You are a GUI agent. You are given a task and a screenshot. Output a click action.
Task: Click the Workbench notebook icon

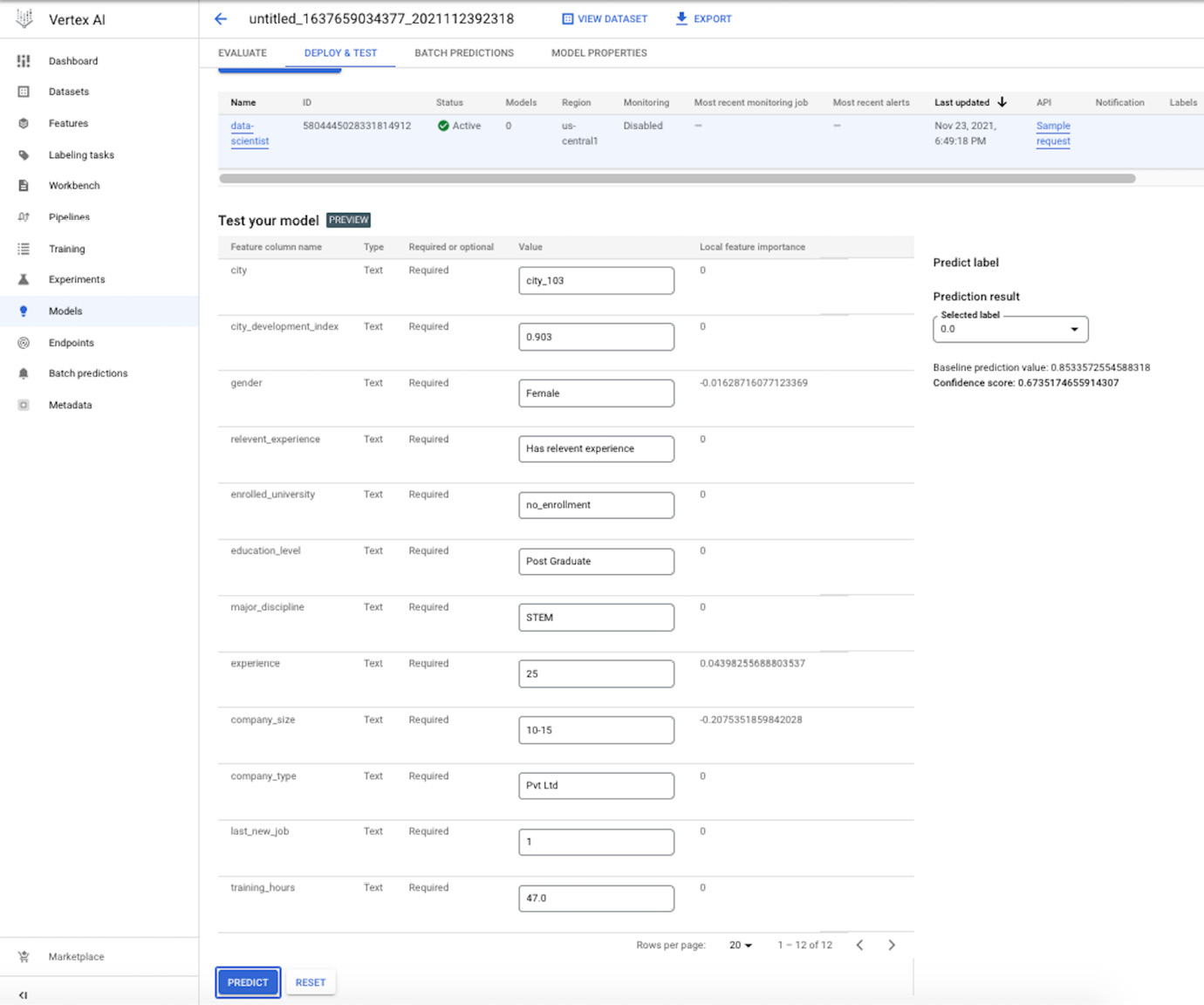24,186
